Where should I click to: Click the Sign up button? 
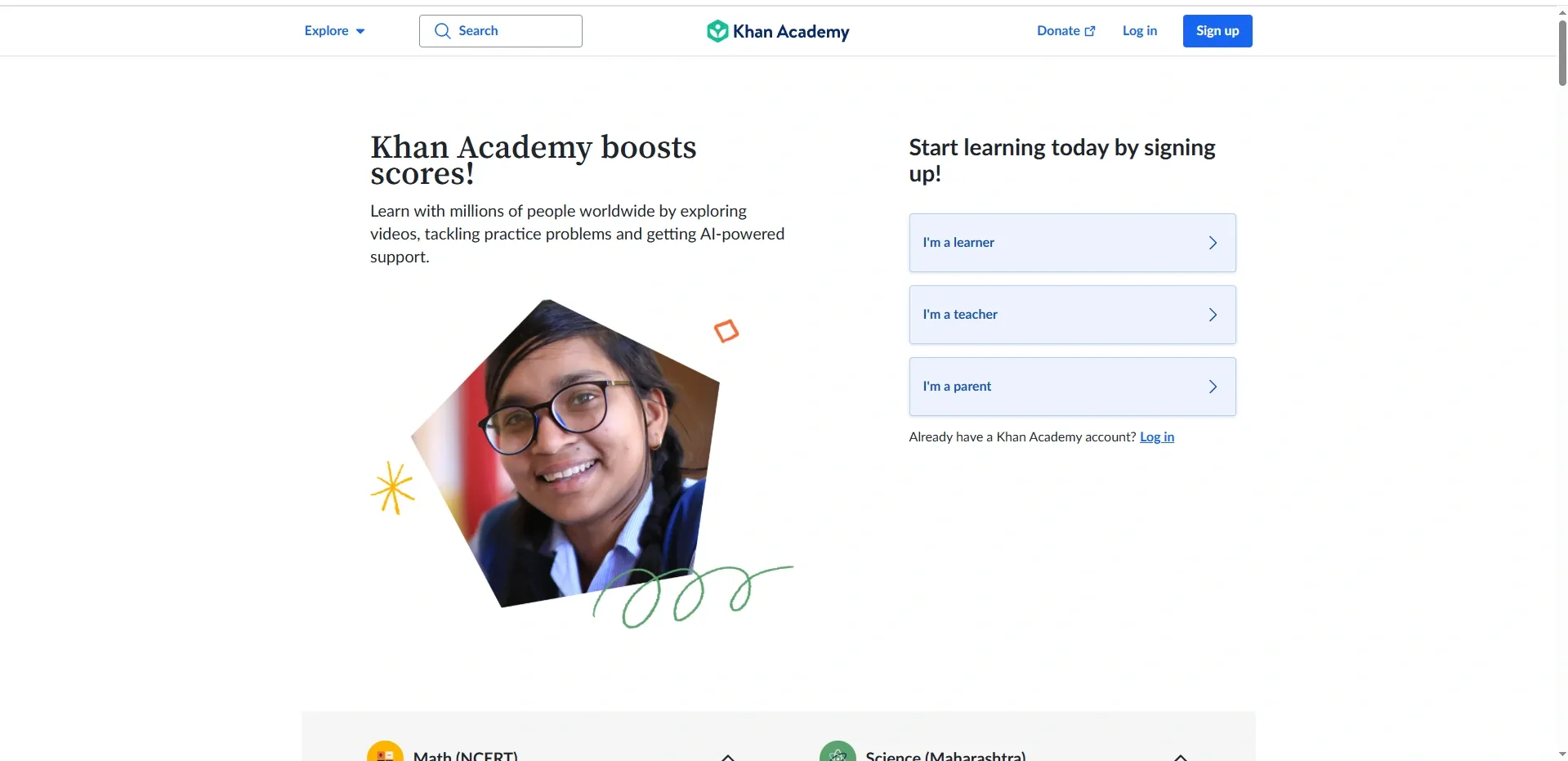pos(1217,30)
